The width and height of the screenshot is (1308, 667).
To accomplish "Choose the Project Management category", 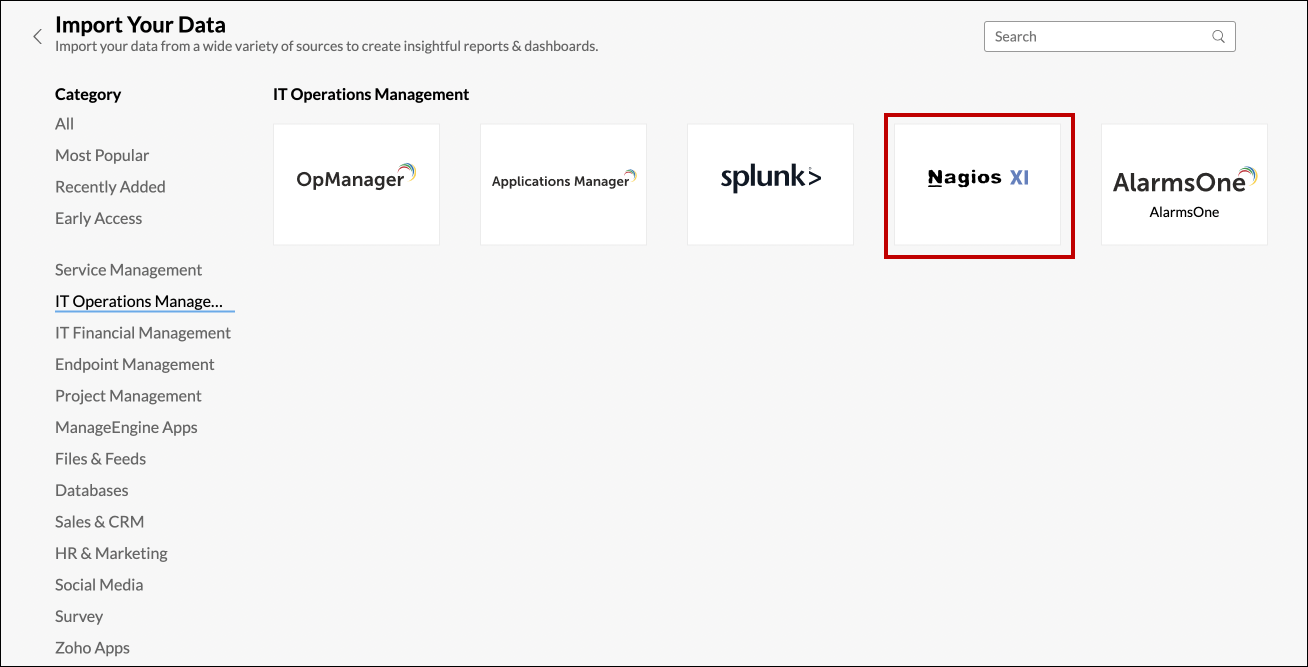I will pyautogui.click(x=128, y=396).
